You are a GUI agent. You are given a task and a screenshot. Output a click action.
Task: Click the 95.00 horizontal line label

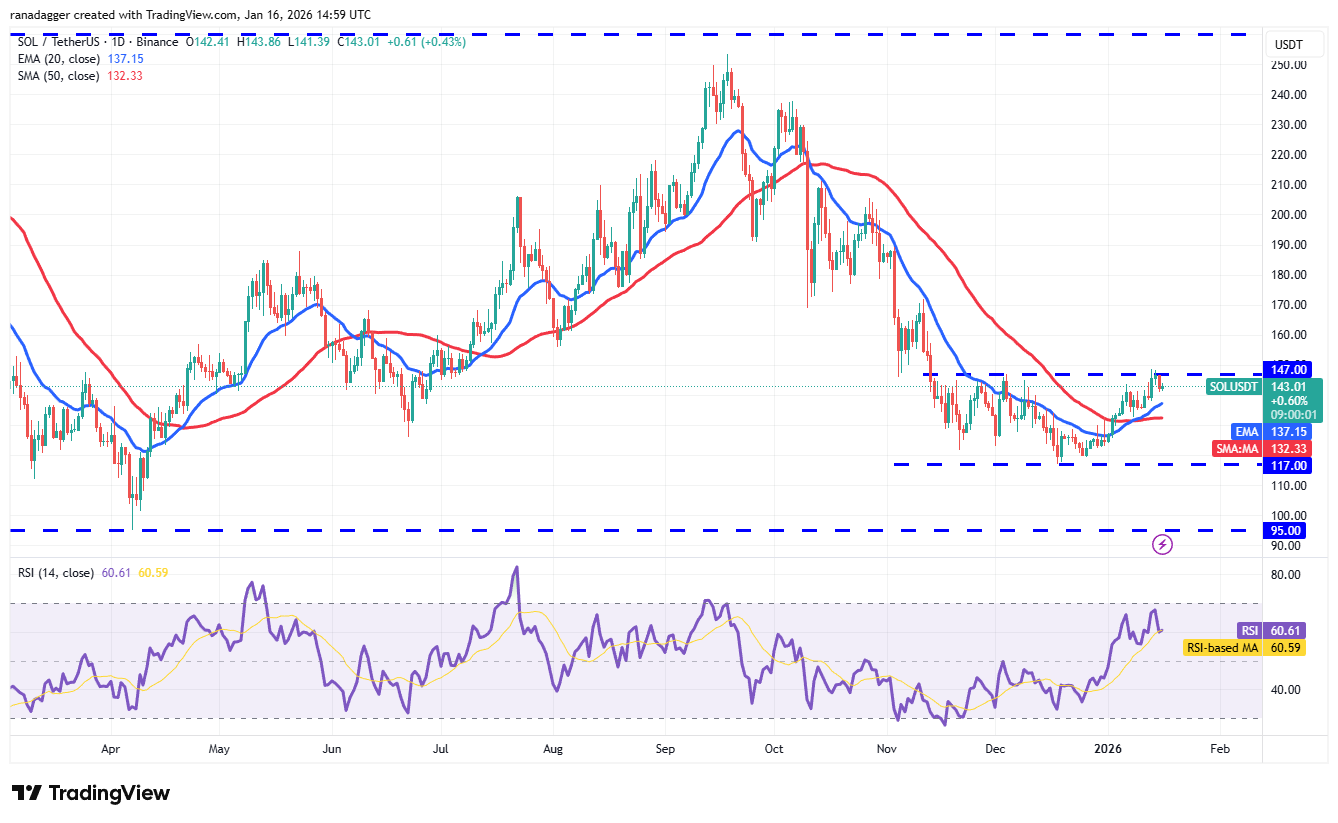coord(1288,531)
